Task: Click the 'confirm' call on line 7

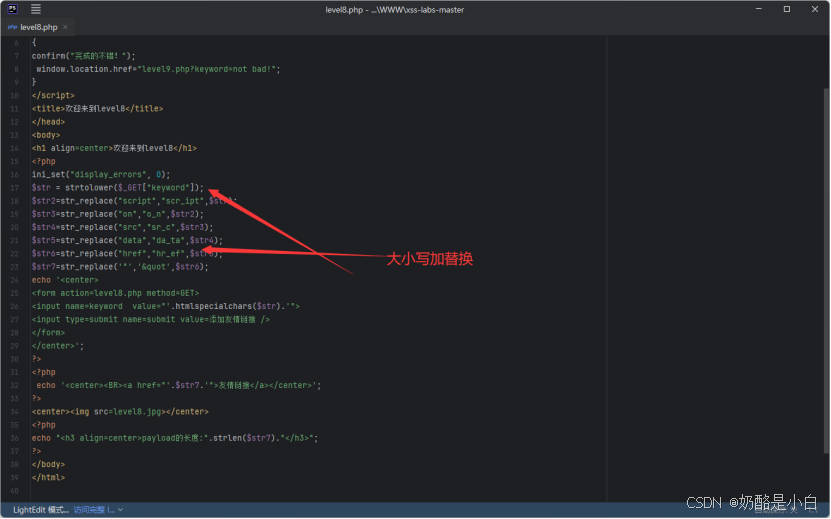Action: [x=48, y=56]
